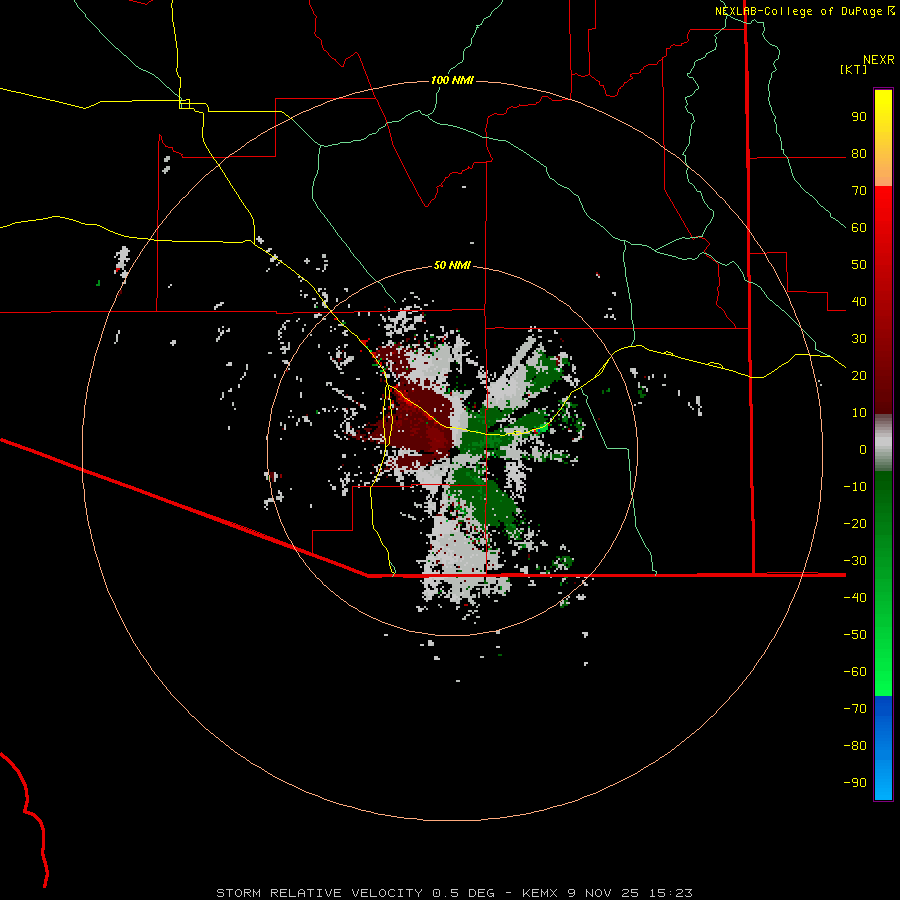
Task: Click the positive 40 scale value
Action: coord(859,301)
